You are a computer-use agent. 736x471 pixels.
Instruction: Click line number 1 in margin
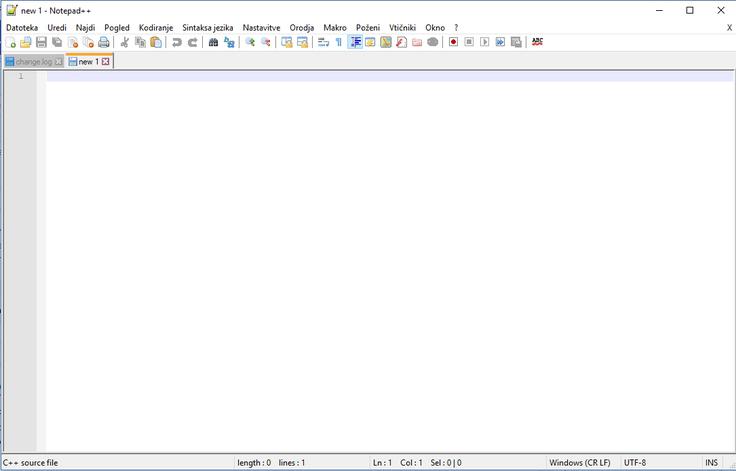(x=21, y=76)
